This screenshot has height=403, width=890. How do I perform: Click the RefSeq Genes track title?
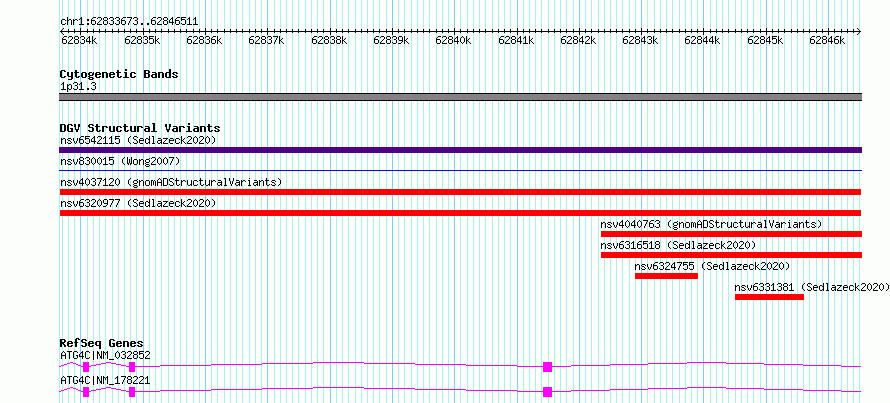pos(102,343)
